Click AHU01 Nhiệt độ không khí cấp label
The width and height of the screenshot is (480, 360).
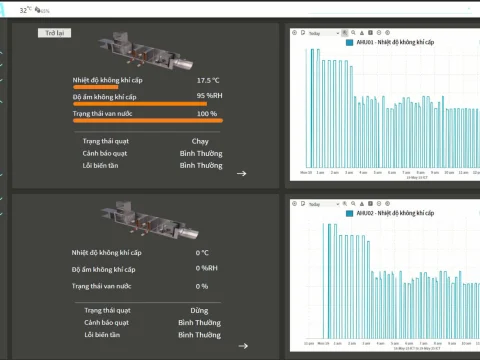tap(108, 80)
